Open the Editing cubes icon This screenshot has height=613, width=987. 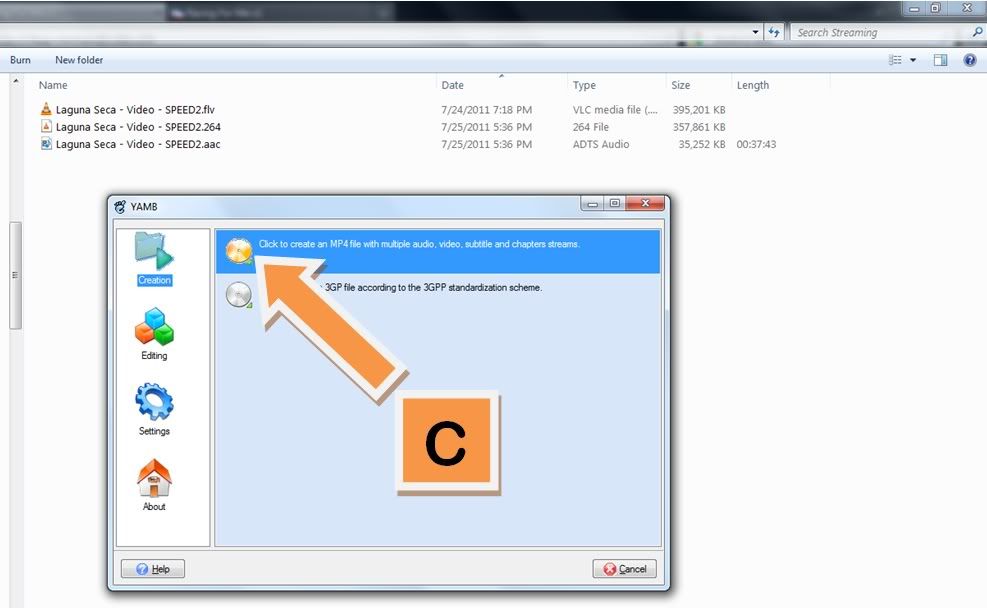coord(154,327)
